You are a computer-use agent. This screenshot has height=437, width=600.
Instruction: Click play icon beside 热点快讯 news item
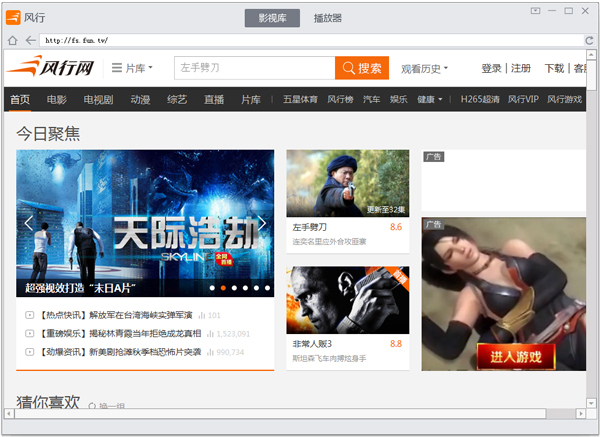(x=29, y=315)
